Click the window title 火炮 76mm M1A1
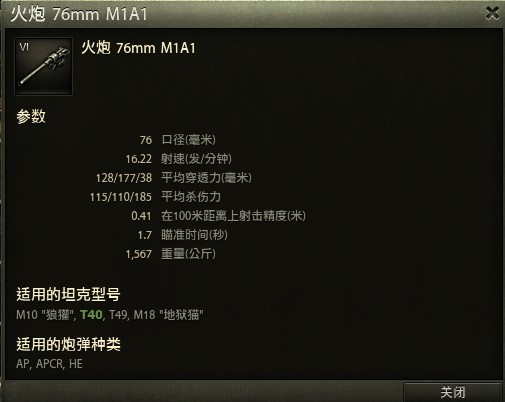 (x=79, y=14)
